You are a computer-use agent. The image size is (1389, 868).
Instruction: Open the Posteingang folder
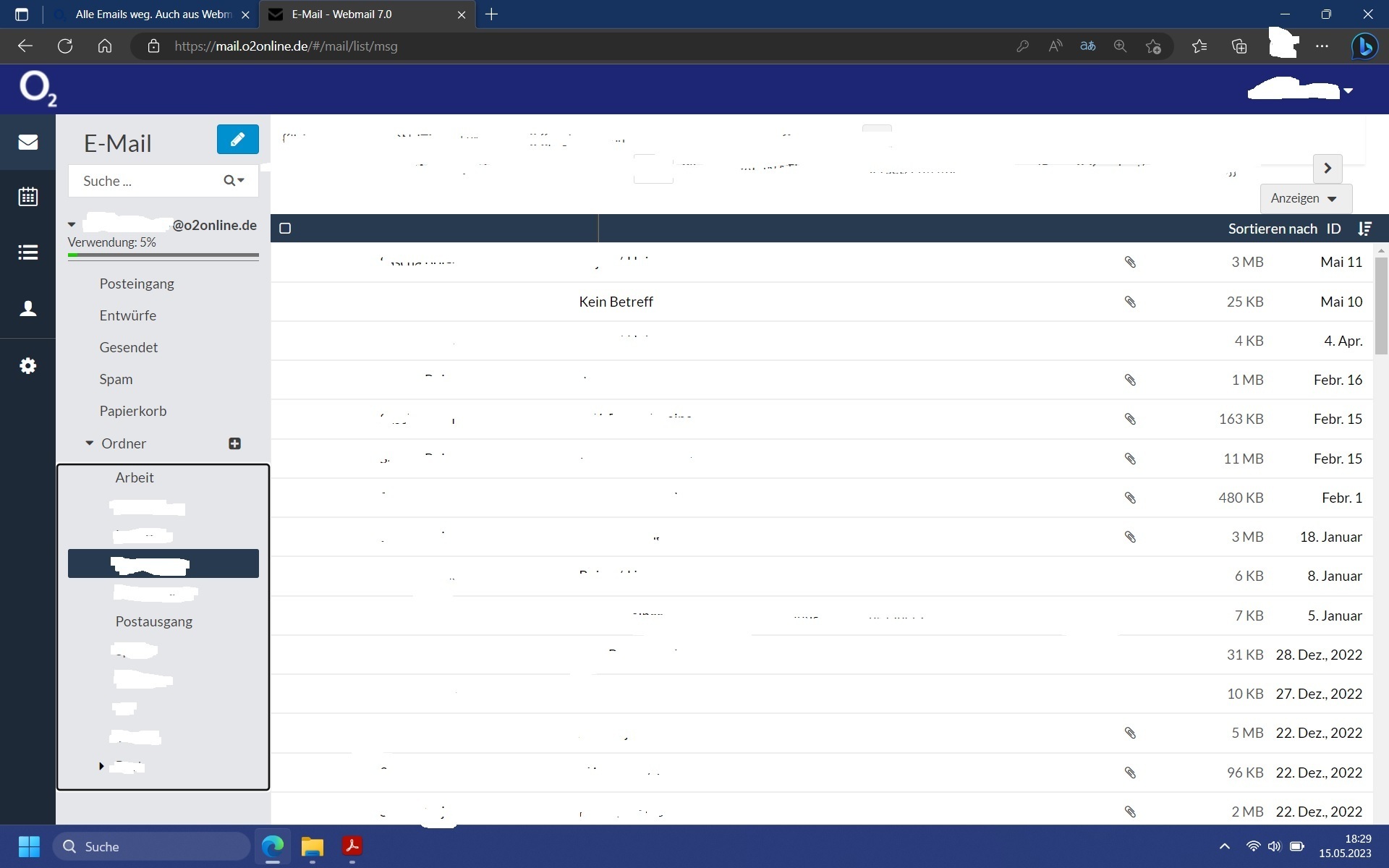137,284
